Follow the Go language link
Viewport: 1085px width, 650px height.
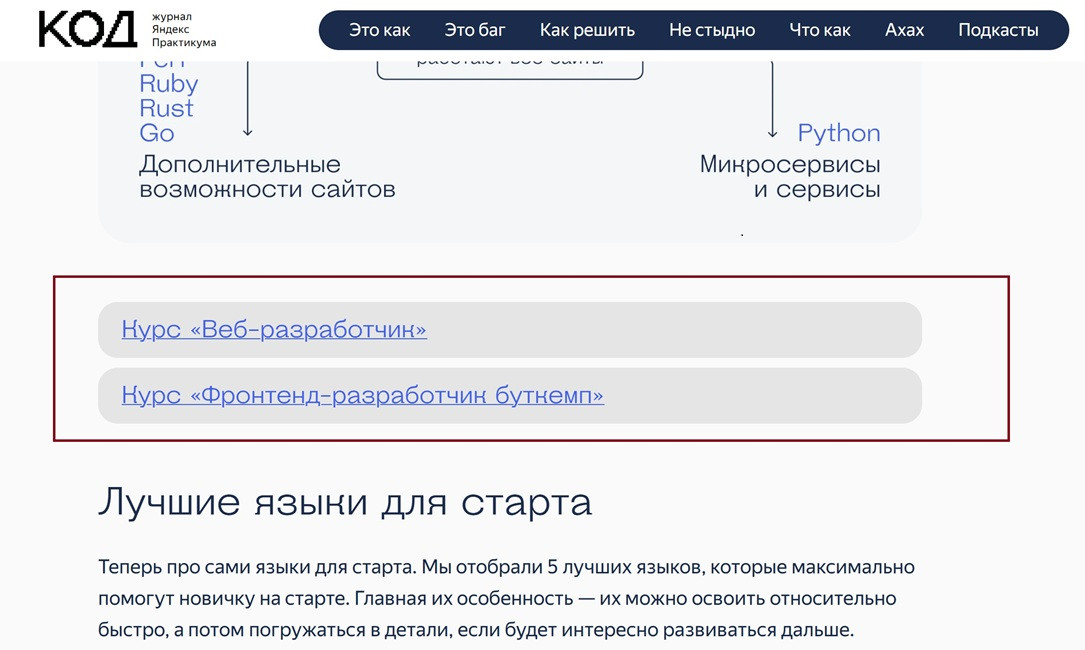(157, 133)
